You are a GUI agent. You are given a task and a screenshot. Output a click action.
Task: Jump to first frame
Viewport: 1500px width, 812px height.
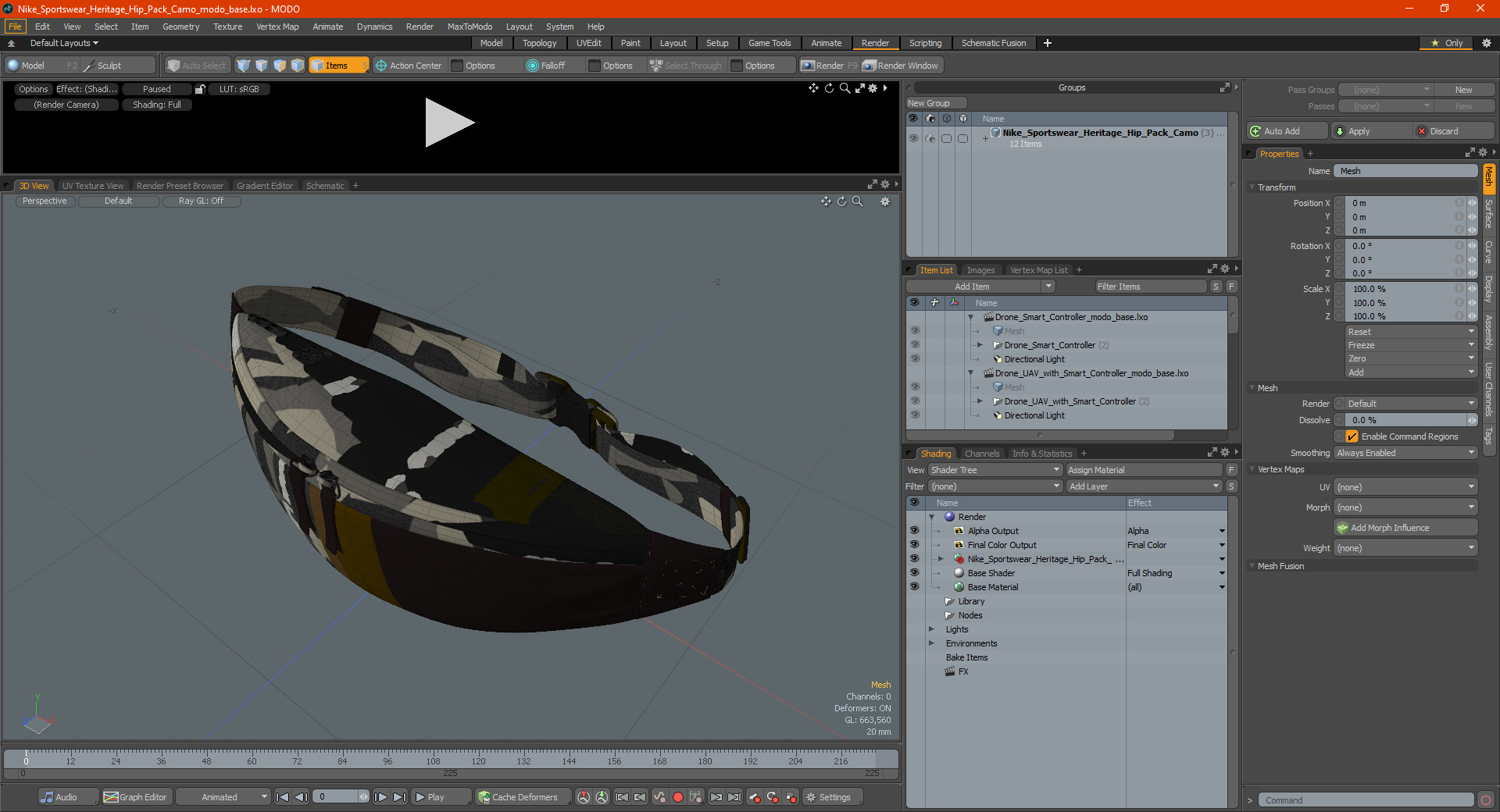[282, 797]
